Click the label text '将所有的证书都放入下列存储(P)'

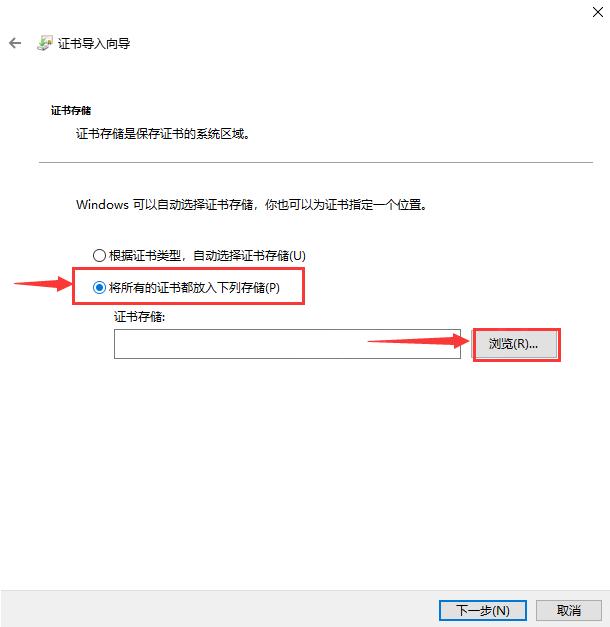point(194,287)
